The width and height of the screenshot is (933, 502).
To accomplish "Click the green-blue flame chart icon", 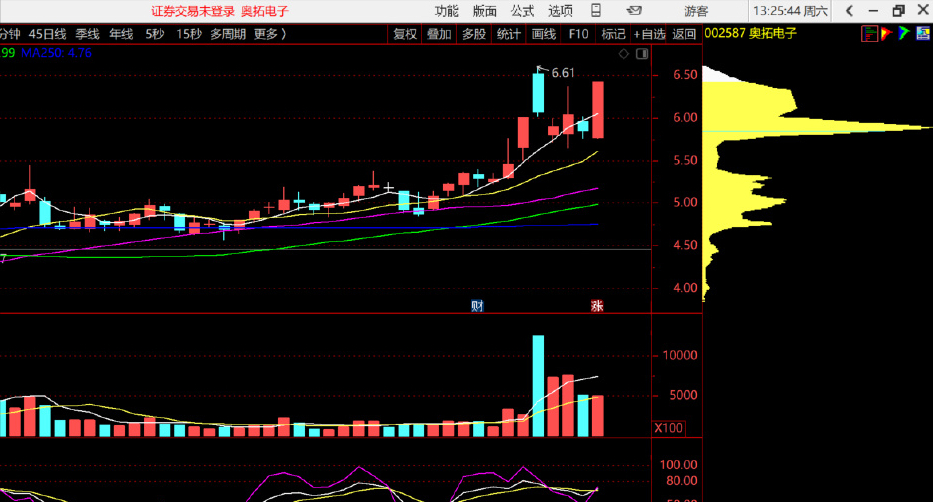I will point(904,34).
